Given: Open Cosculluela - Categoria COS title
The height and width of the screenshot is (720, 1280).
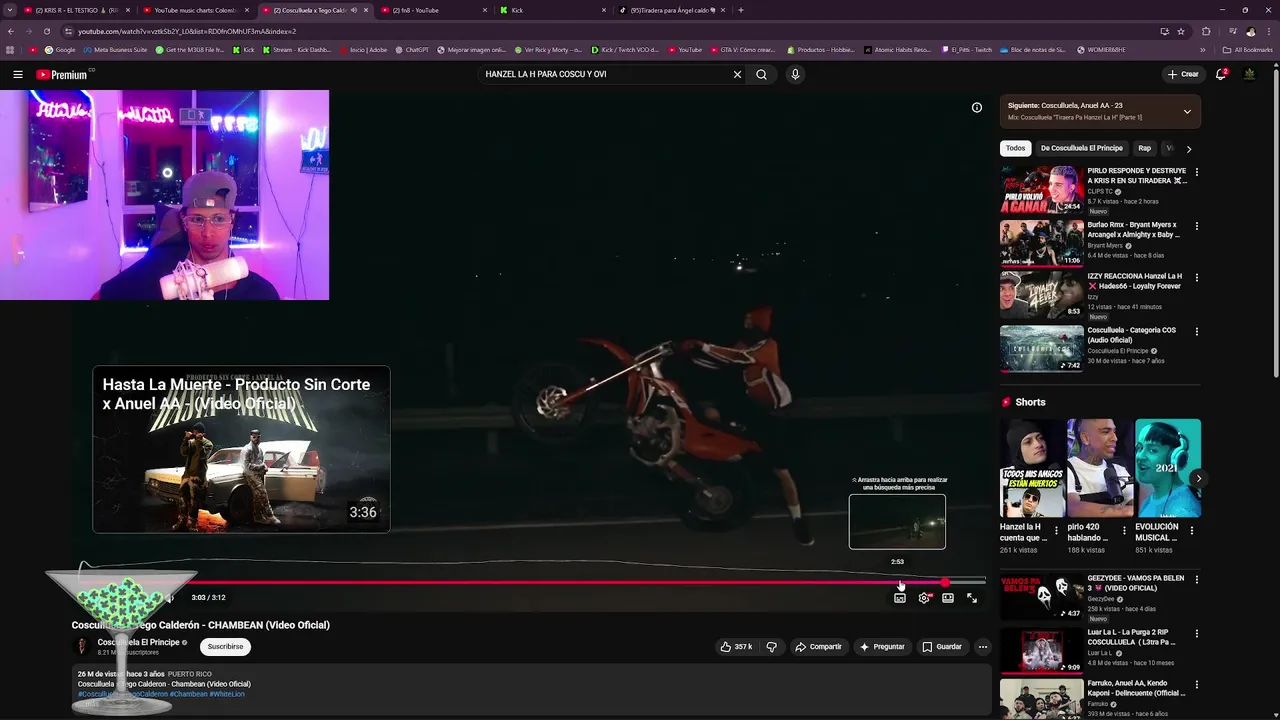Looking at the screenshot, I should [1132, 335].
